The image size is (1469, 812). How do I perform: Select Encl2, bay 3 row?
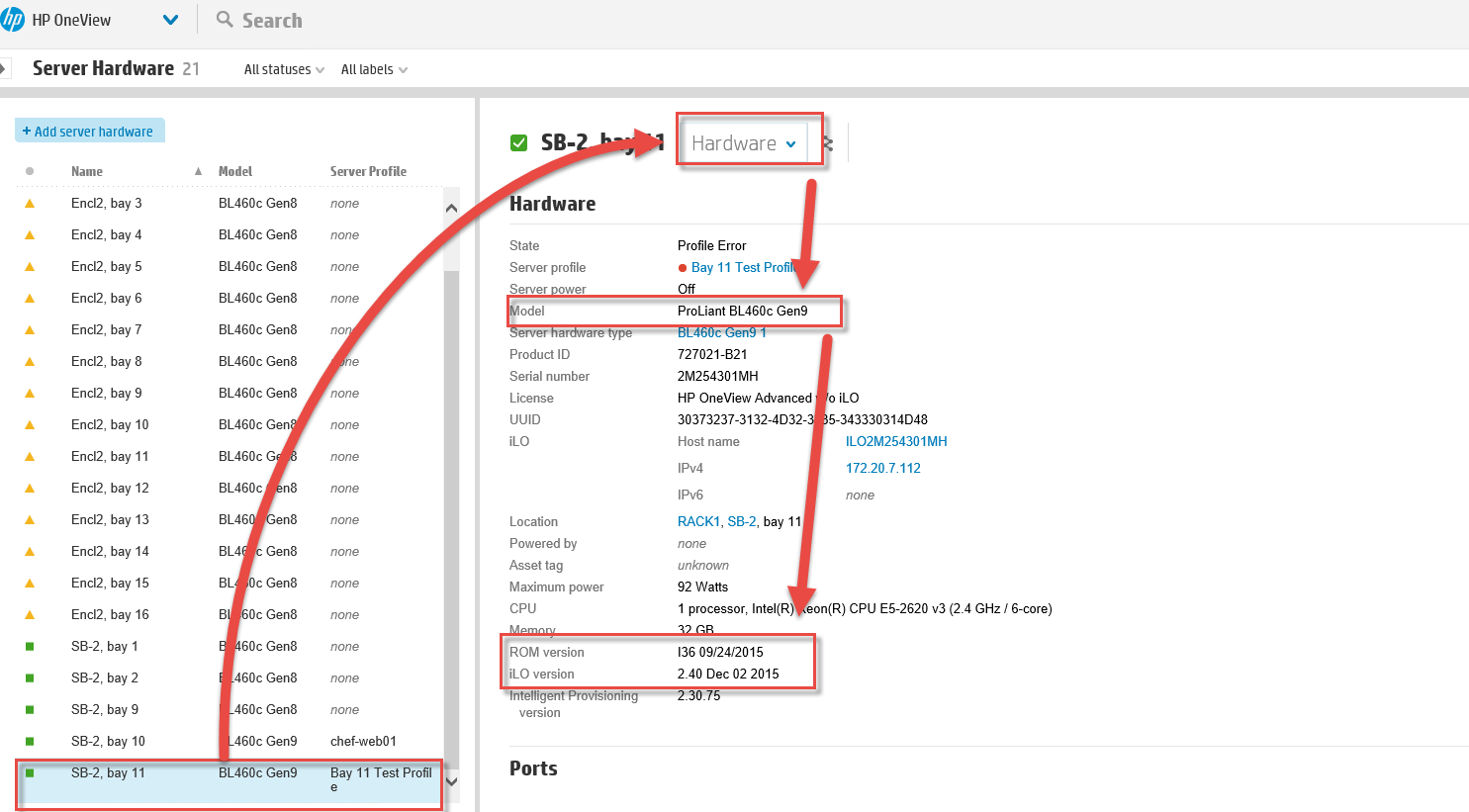[x=230, y=203]
